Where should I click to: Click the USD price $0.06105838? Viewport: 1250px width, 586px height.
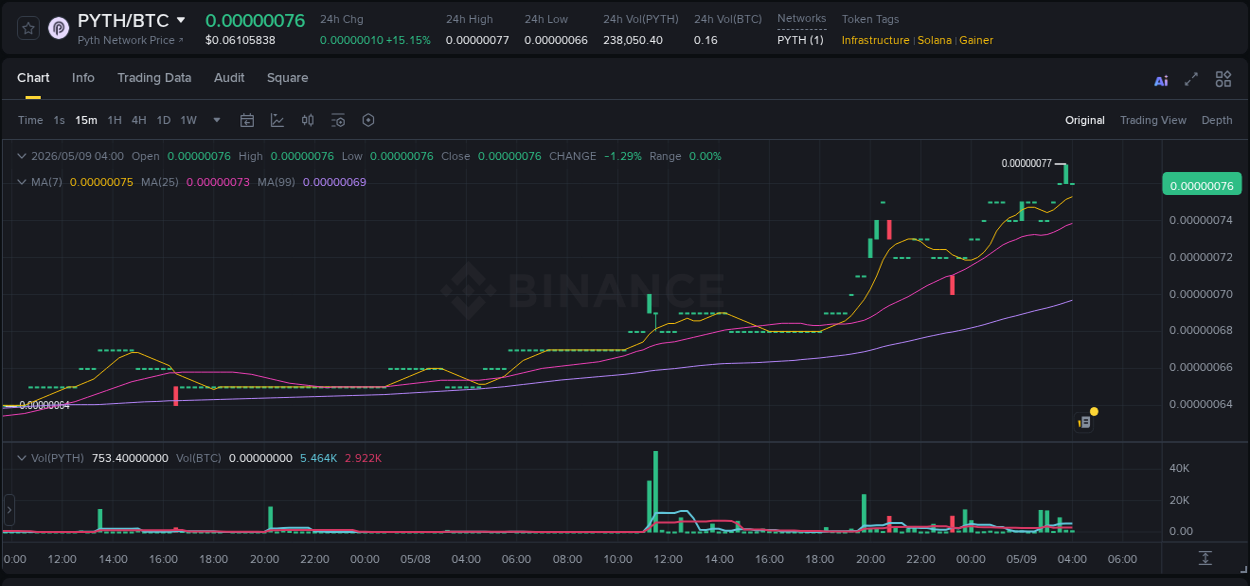[x=240, y=40]
